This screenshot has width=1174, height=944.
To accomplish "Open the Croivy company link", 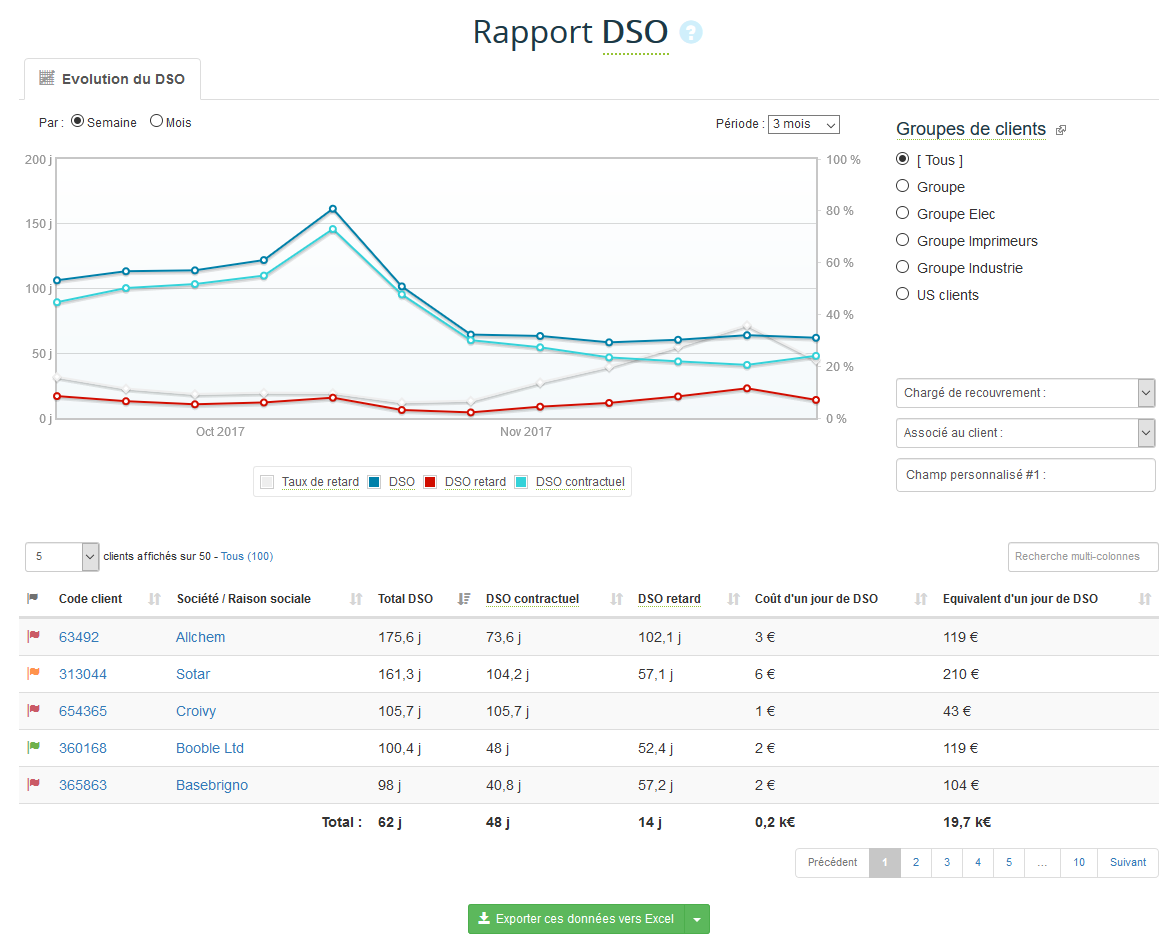I will click(x=196, y=710).
